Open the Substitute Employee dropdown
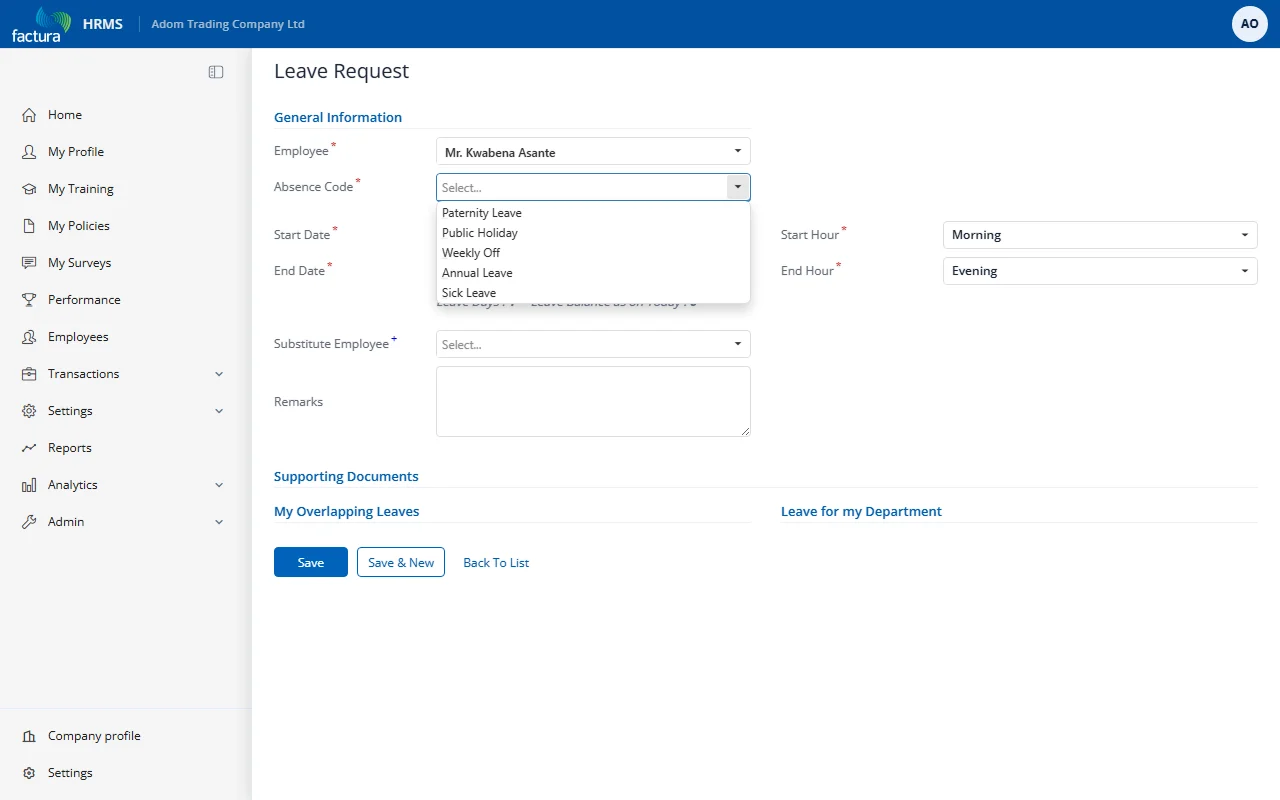1280x800 pixels. click(593, 344)
